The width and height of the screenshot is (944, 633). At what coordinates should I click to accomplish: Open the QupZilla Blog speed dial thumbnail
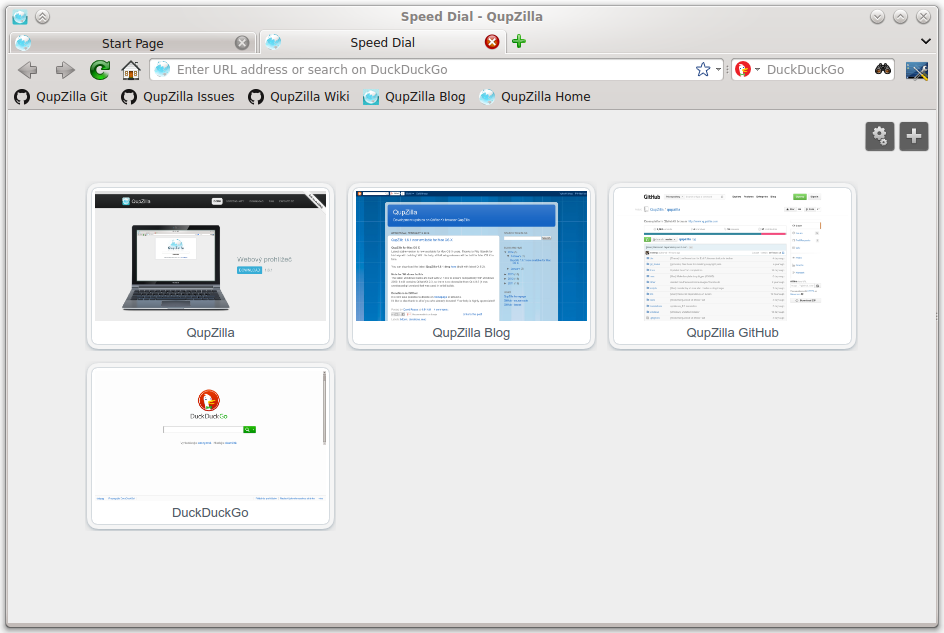click(x=471, y=266)
